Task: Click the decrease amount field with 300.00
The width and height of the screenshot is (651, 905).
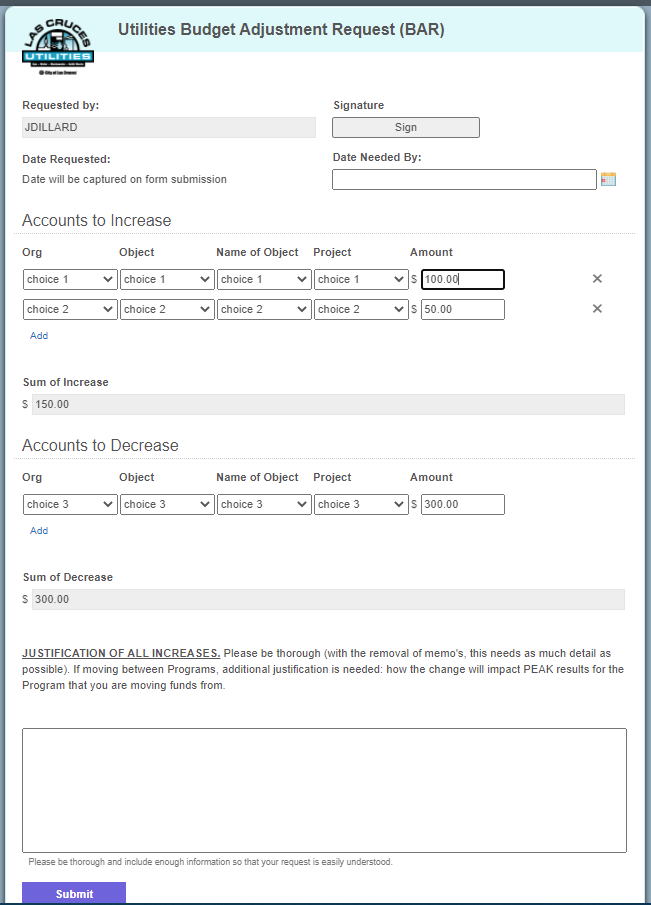Action: click(463, 504)
